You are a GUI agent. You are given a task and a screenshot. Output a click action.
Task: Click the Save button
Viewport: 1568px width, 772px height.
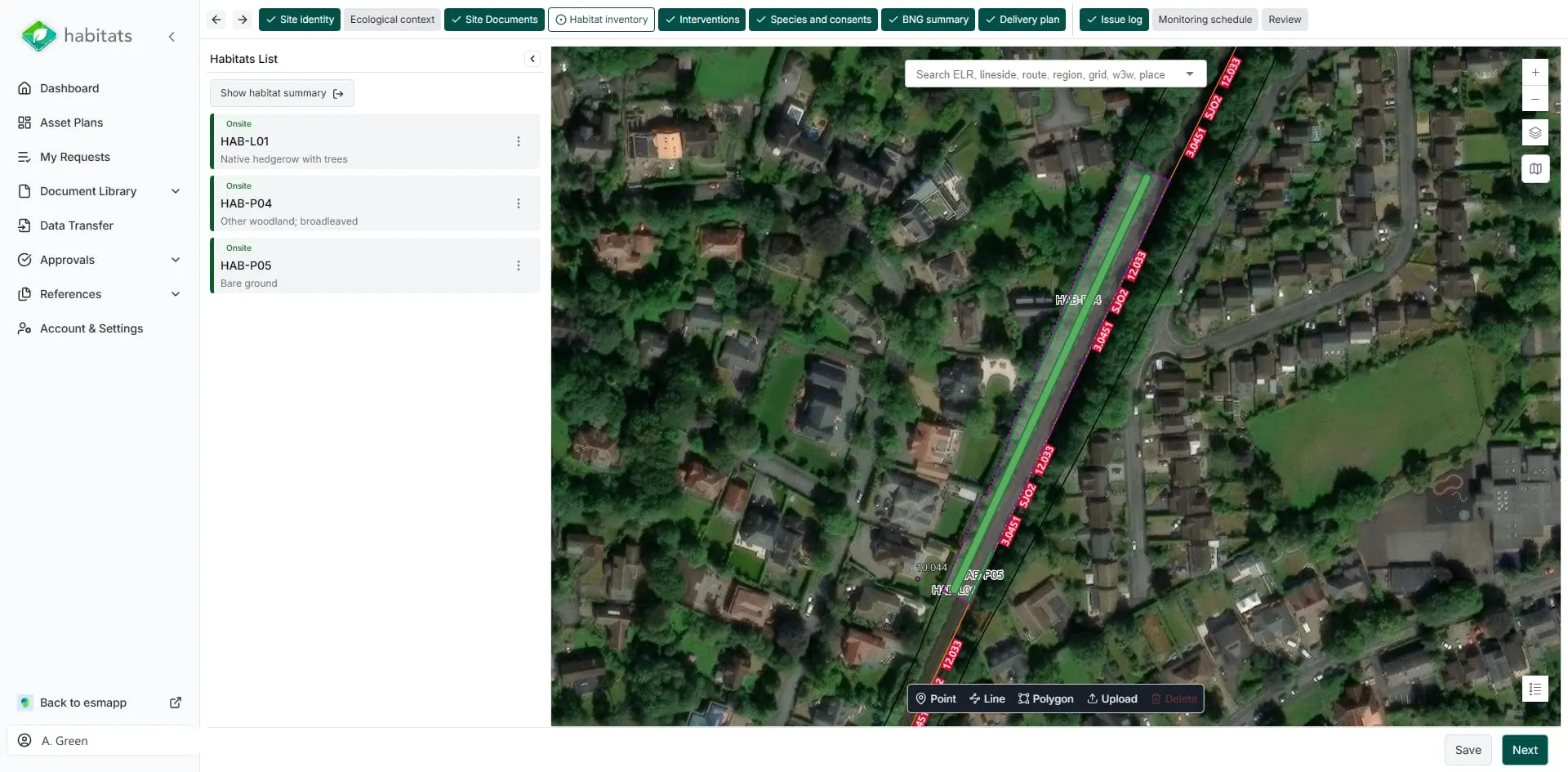1468,750
